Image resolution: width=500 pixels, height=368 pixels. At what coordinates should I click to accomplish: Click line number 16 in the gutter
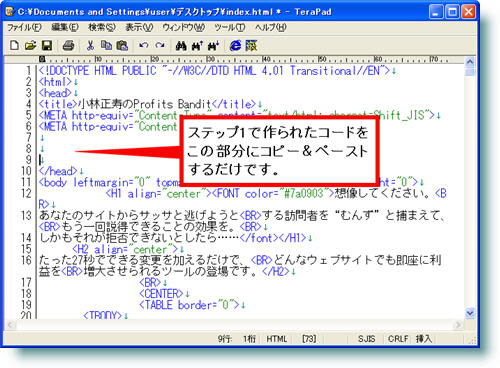point(26,260)
